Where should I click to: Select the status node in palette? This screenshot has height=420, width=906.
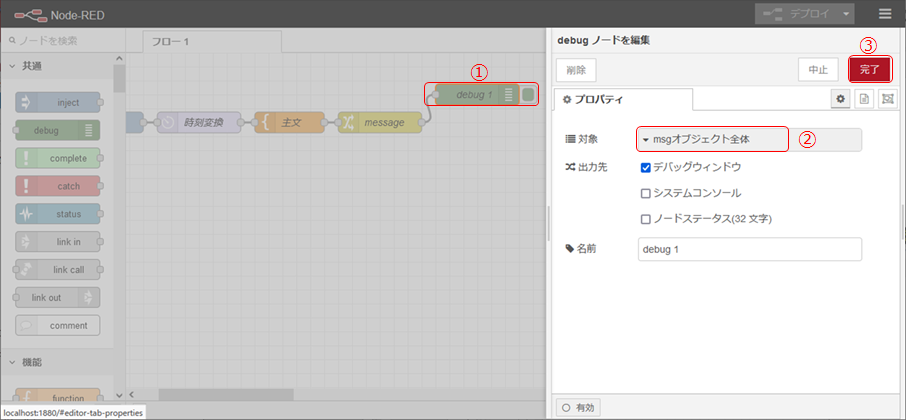point(58,214)
